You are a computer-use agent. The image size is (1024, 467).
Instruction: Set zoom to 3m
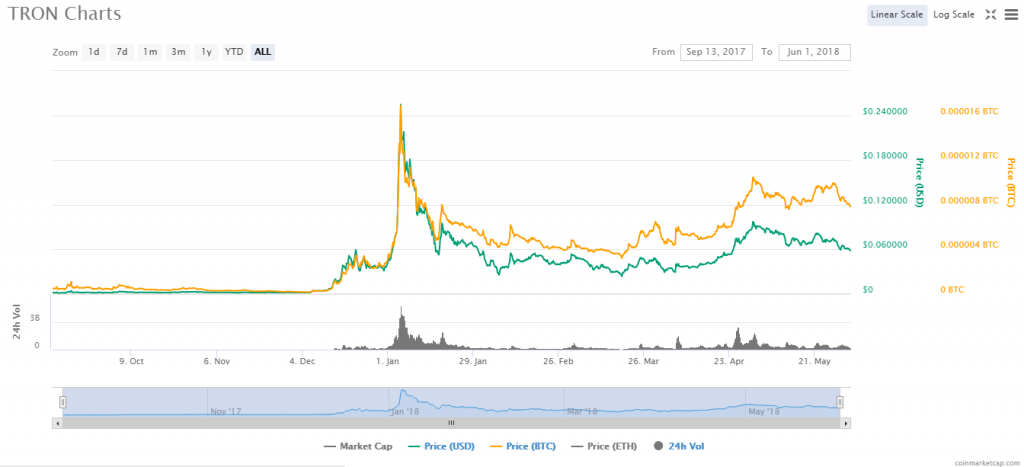178,52
